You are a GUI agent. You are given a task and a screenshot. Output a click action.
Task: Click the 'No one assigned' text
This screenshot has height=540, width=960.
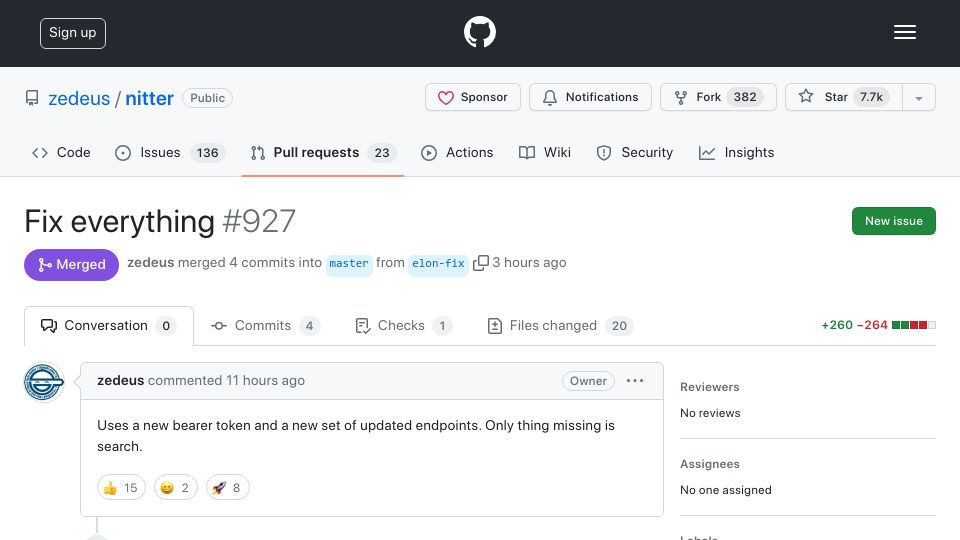click(726, 490)
